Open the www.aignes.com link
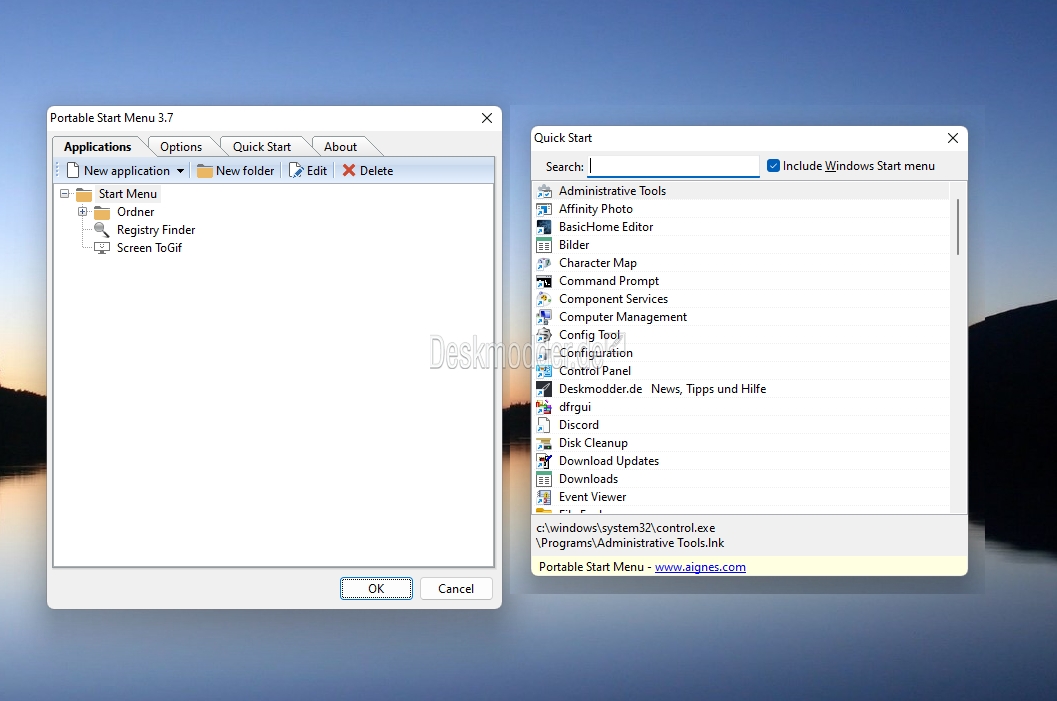 pyautogui.click(x=700, y=567)
